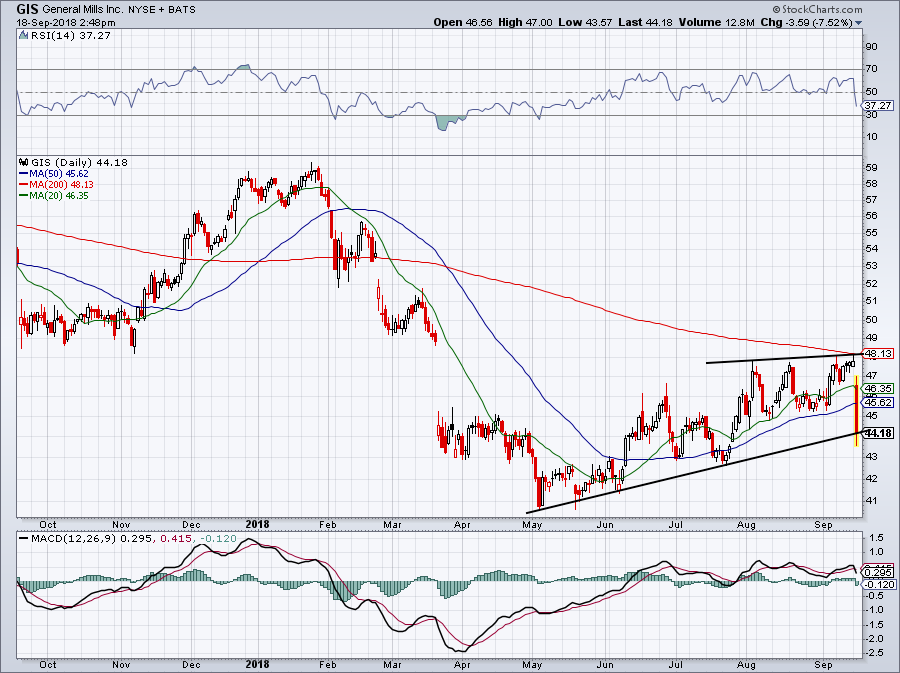Image resolution: width=900 pixels, height=673 pixels.
Task: Open the dropdown arrow beside Chg value
Action: click(858, 23)
